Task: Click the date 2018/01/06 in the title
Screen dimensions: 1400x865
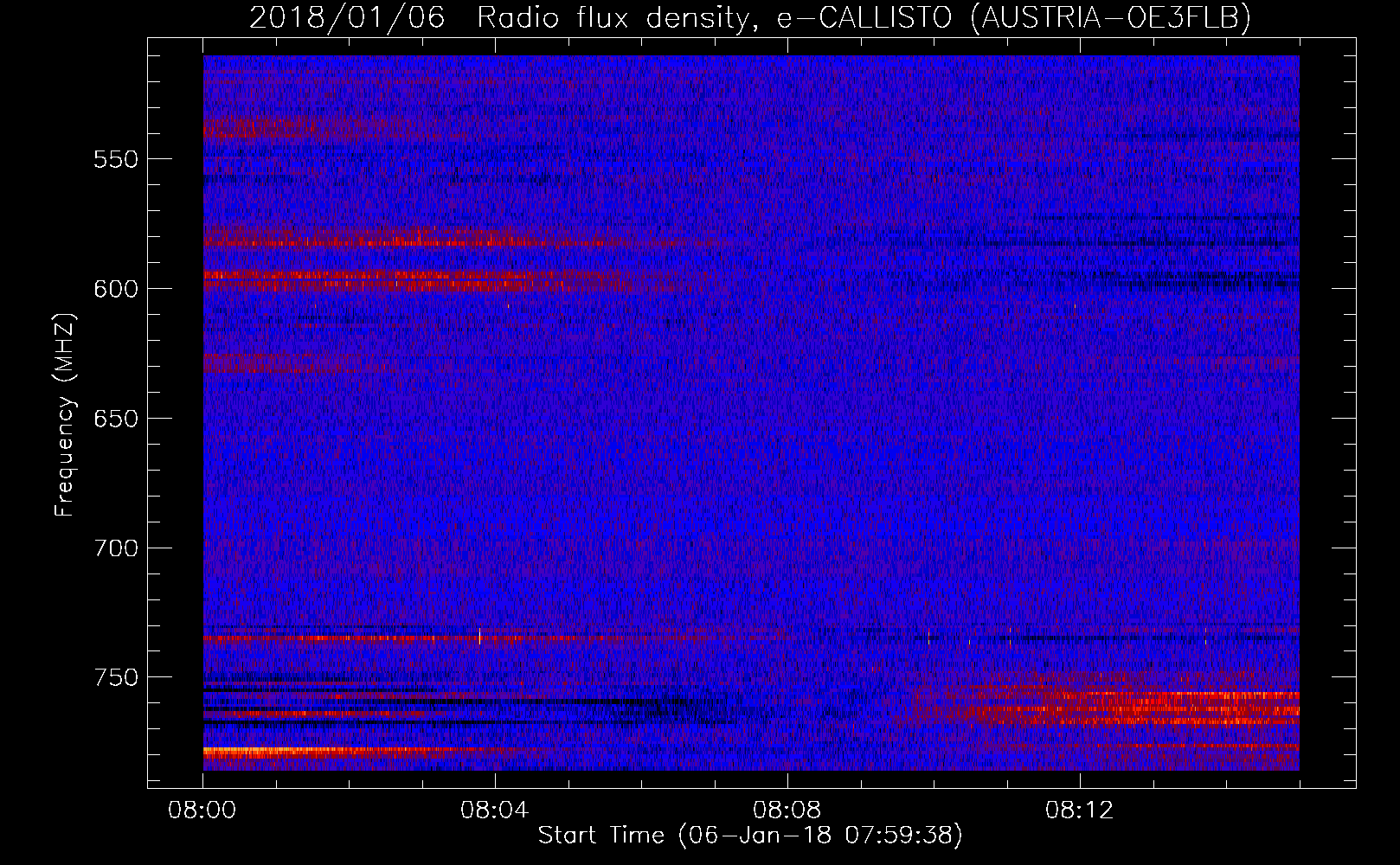Action: [x=347, y=17]
